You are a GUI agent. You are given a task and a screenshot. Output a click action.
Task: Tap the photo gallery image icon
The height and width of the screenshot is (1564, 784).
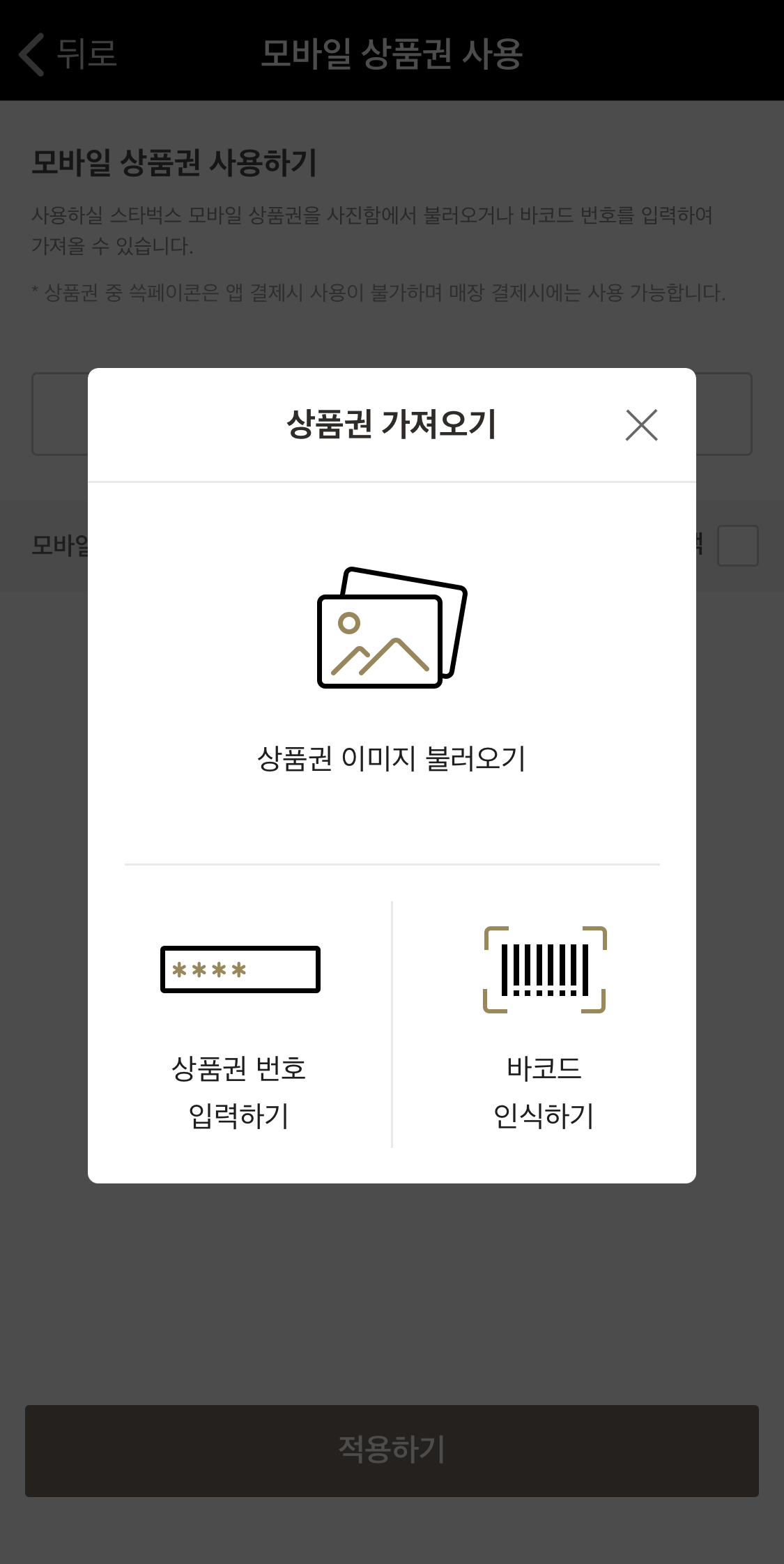392,627
